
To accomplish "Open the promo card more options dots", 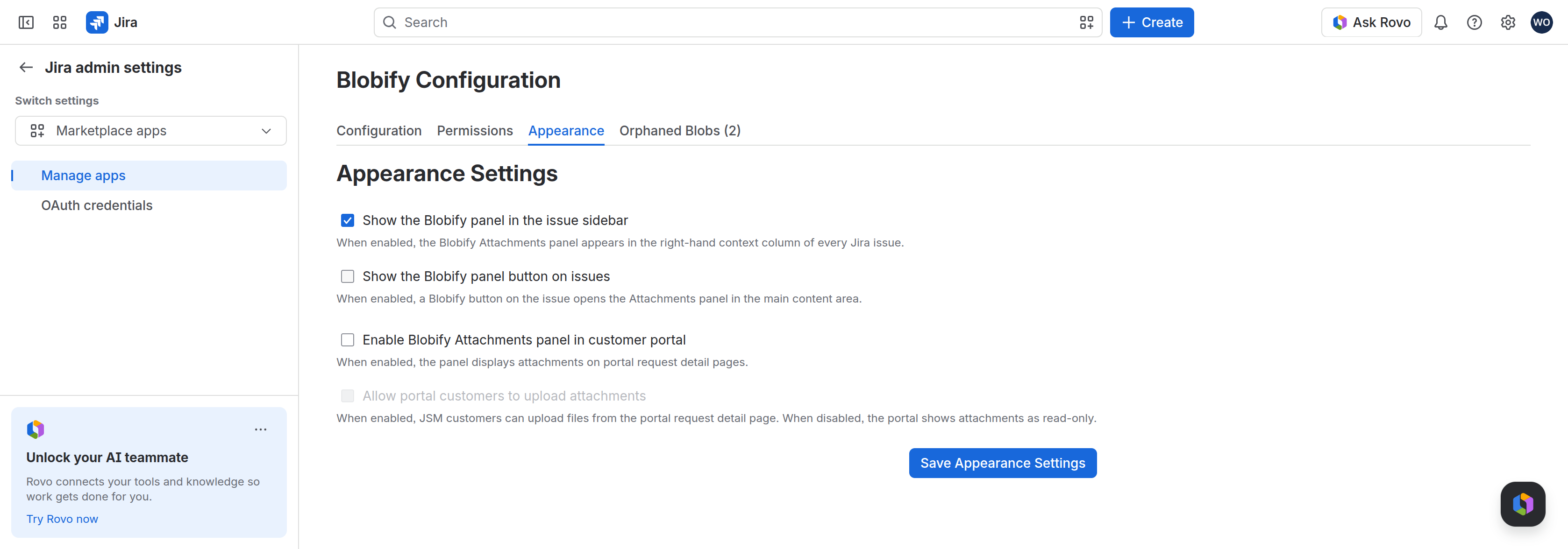I will tap(261, 429).
